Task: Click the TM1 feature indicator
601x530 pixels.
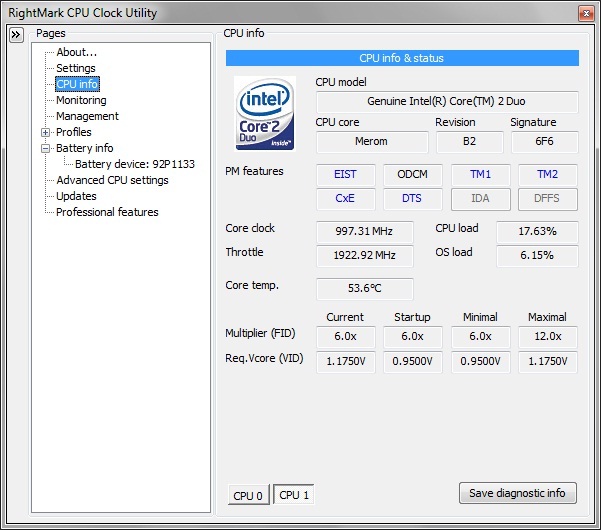Action: click(x=481, y=175)
